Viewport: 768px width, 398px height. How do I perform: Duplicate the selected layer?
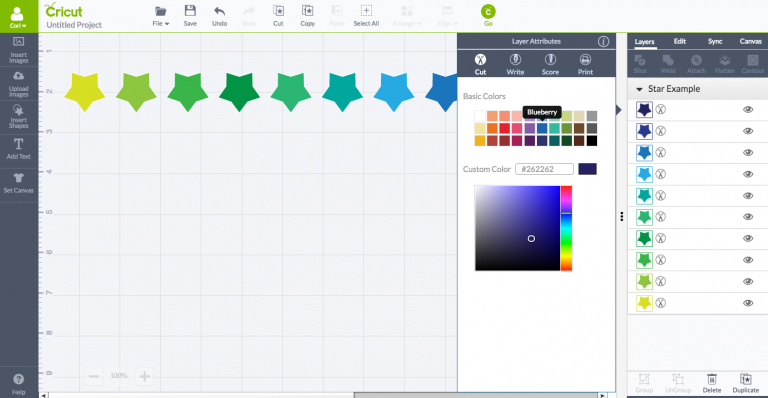click(746, 383)
